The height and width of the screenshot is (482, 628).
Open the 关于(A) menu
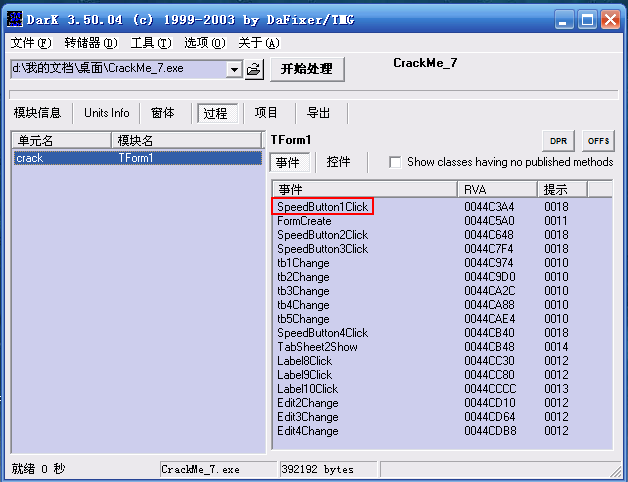pyautogui.click(x=259, y=43)
